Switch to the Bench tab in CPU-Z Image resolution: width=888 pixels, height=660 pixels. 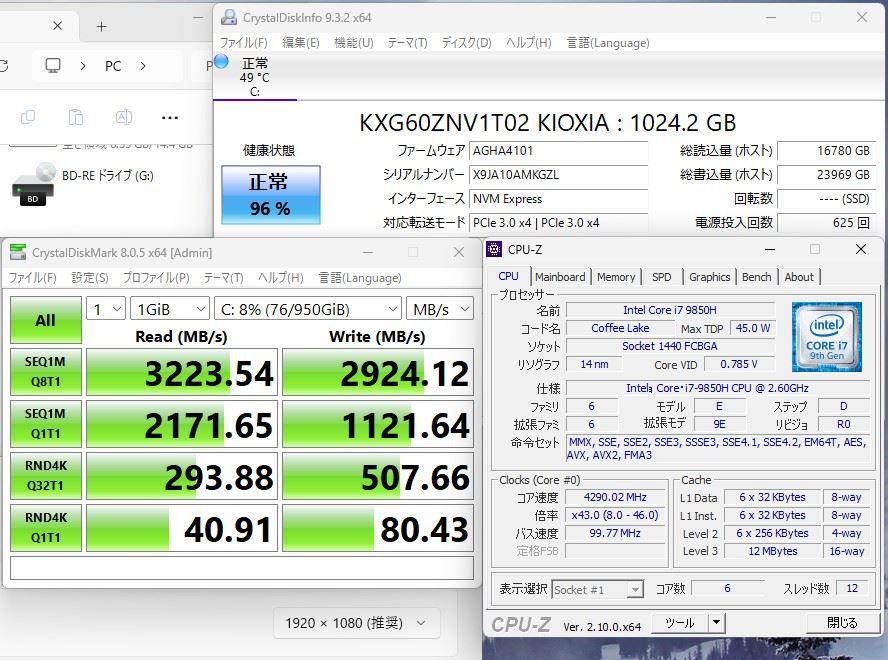(757, 277)
